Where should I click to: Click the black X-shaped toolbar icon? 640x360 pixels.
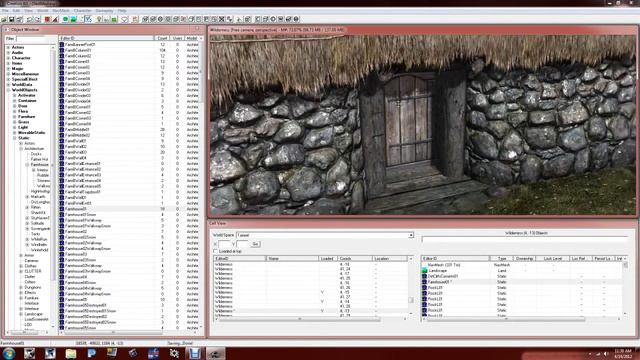point(222,19)
